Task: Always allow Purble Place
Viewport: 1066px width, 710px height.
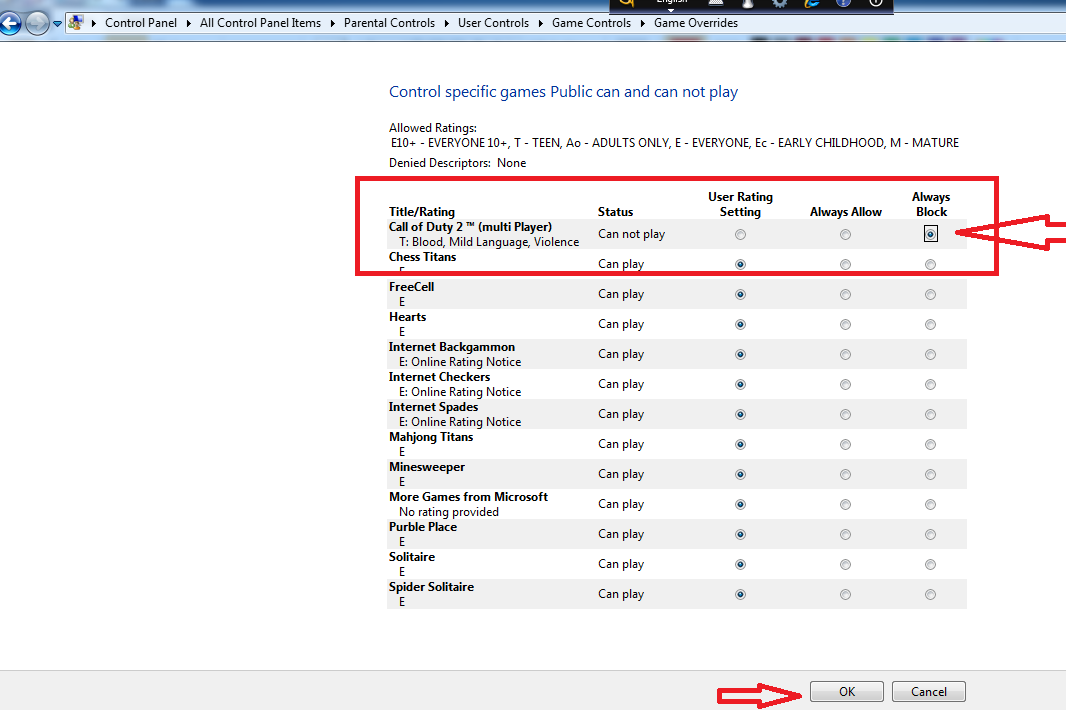Action: pyautogui.click(x=845, y=535)
